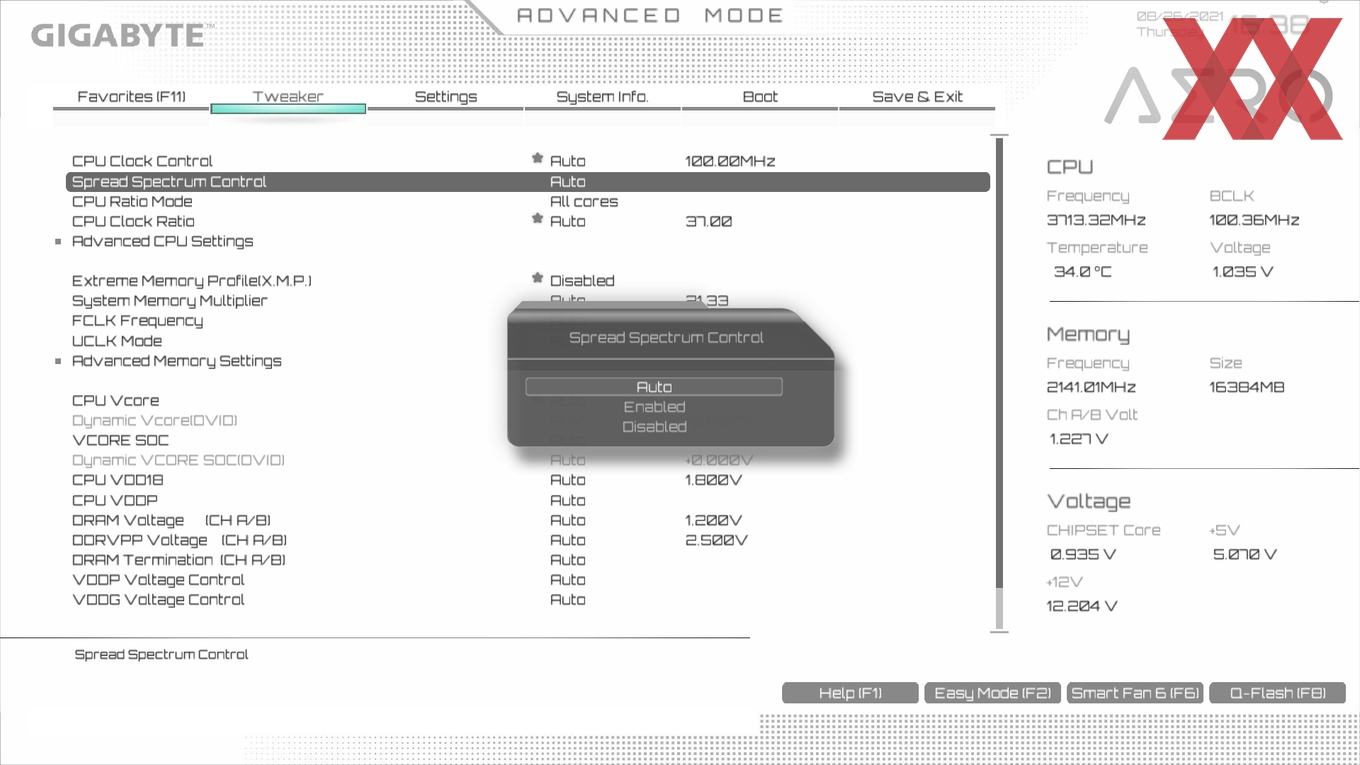Open Smart Fan 6 (F6)

coord(1135,693)
